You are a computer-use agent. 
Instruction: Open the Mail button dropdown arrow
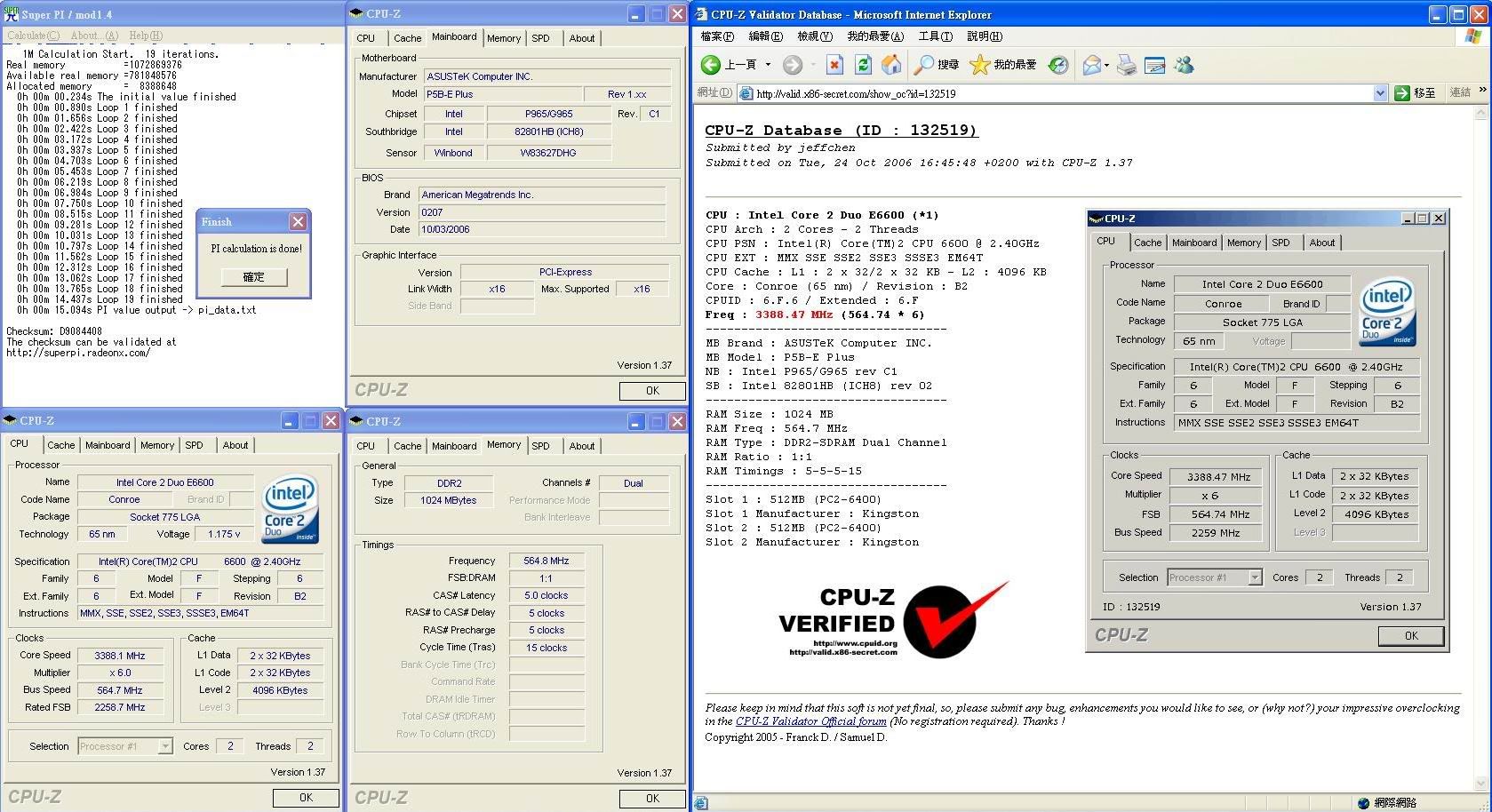click(1106, 65)
